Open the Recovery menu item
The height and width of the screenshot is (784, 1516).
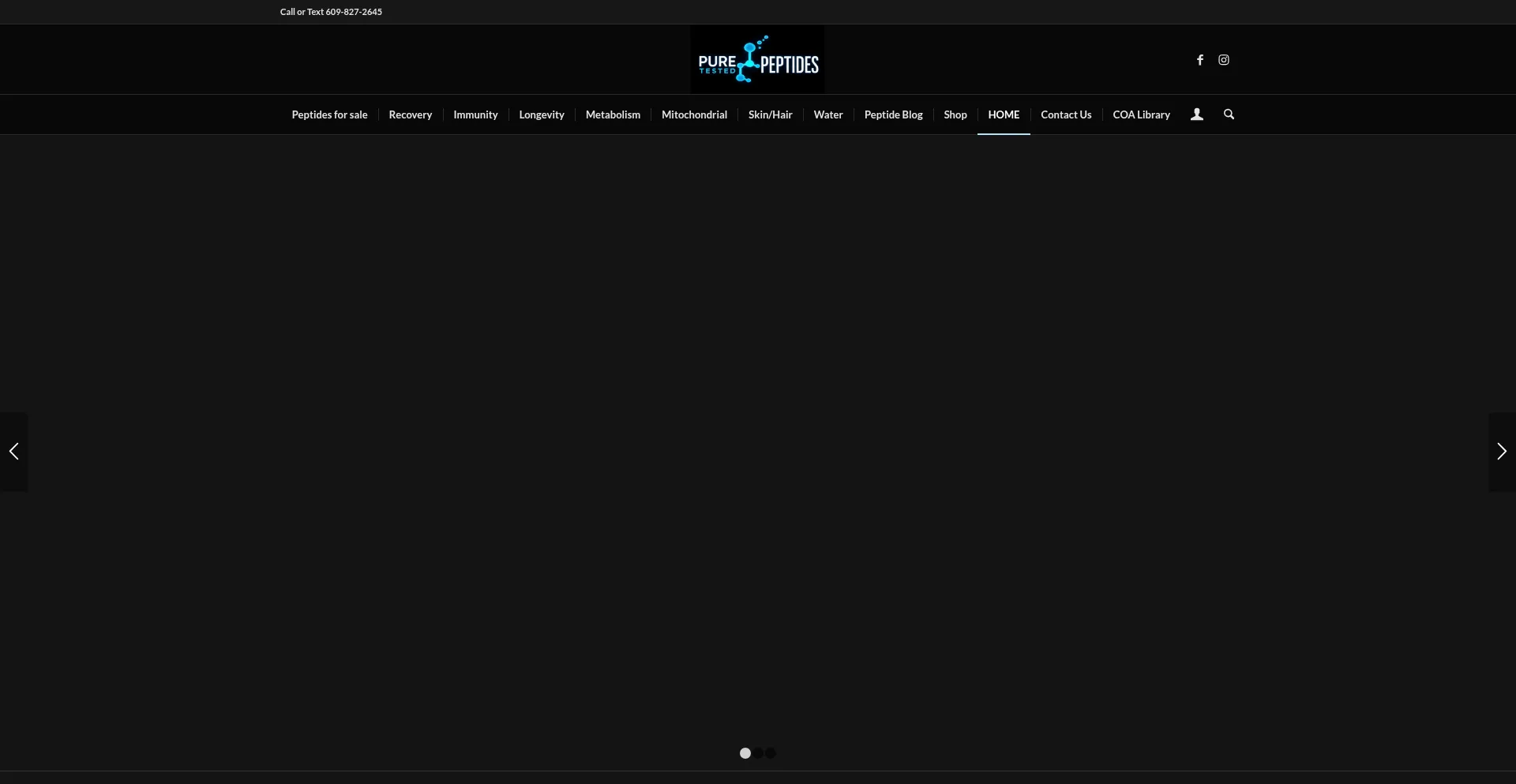pyautogui.click(x=410, y=114)
